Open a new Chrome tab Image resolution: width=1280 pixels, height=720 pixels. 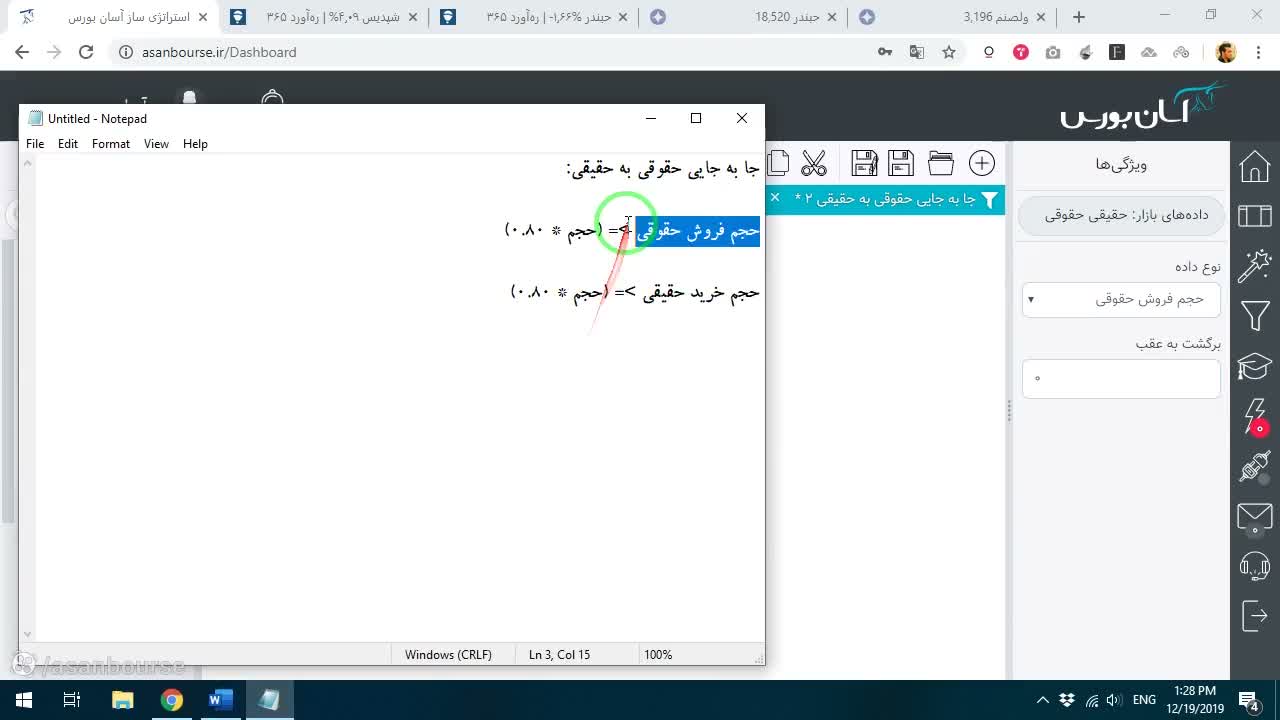pos(1079,17)
